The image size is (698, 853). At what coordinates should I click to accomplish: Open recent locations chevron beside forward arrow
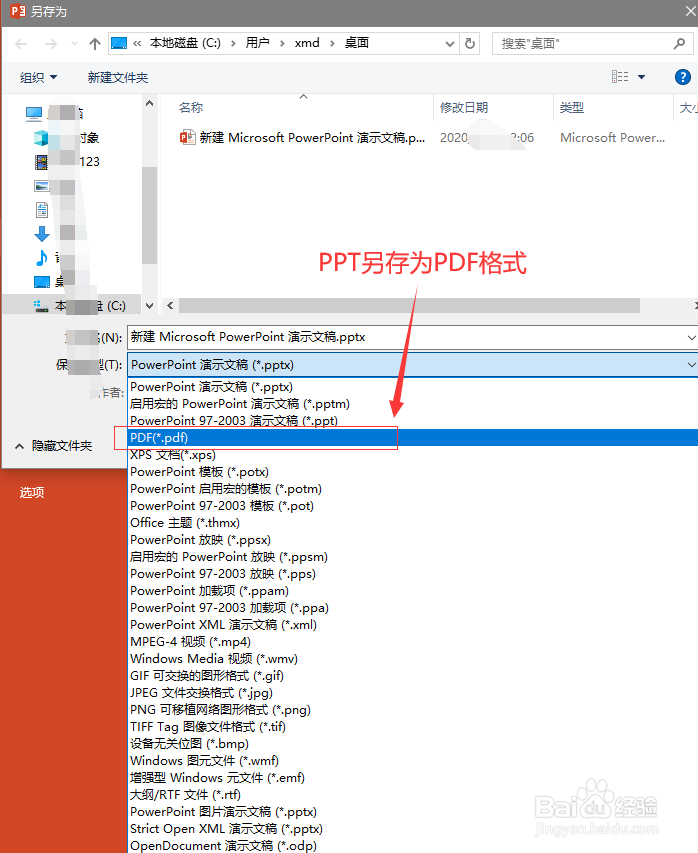74,44
